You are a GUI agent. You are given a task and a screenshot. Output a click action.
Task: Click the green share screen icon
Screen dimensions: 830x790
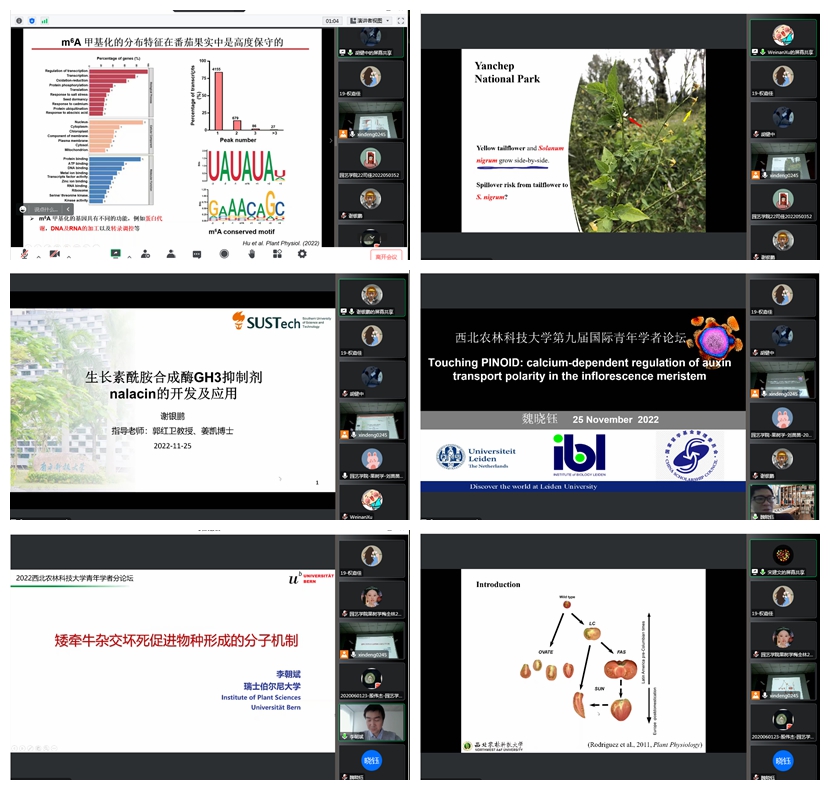(115, 254)
